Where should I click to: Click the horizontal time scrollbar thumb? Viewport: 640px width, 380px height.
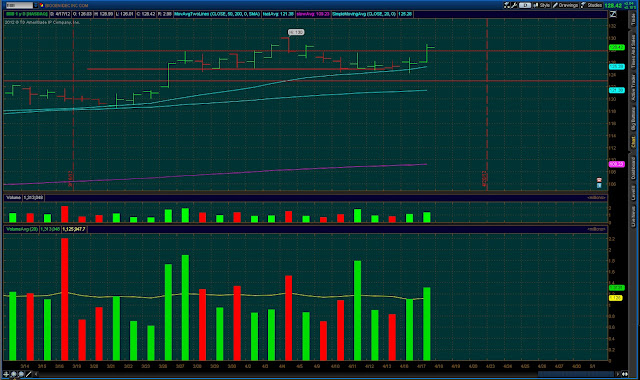point(576,374)
